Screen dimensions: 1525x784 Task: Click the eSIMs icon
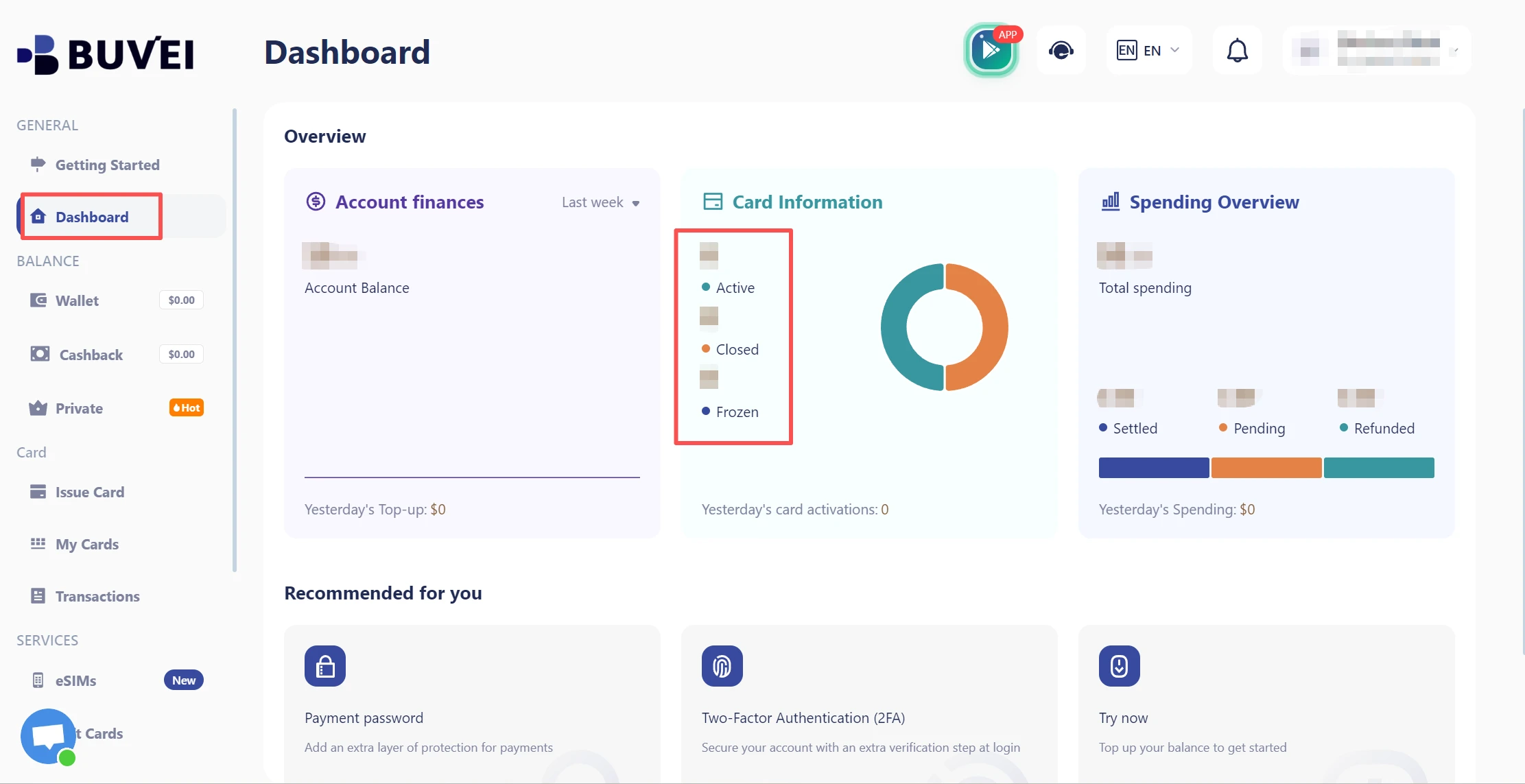38,680
